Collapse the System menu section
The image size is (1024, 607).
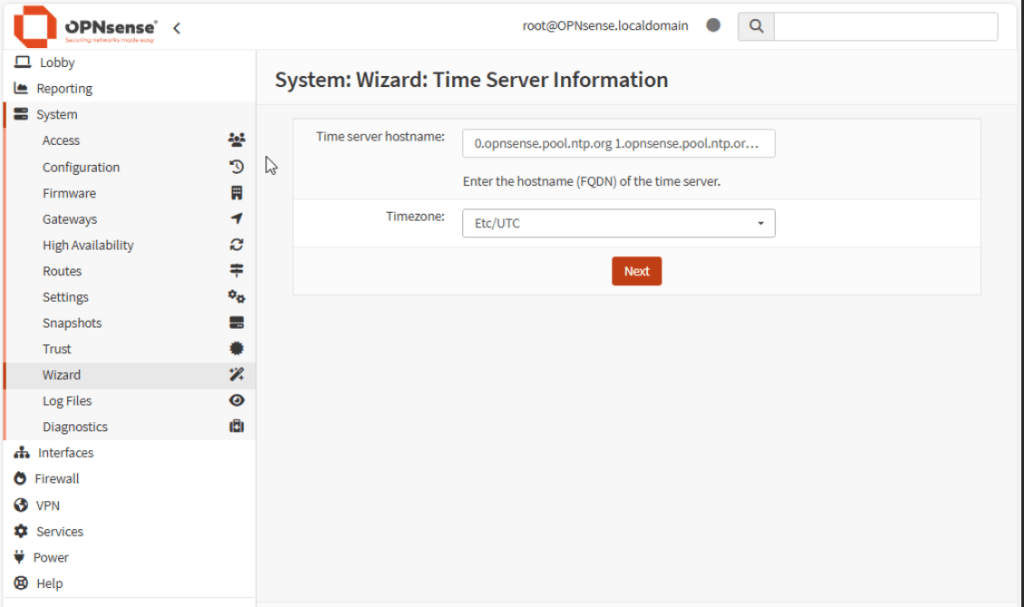click(x=57, y=115)
